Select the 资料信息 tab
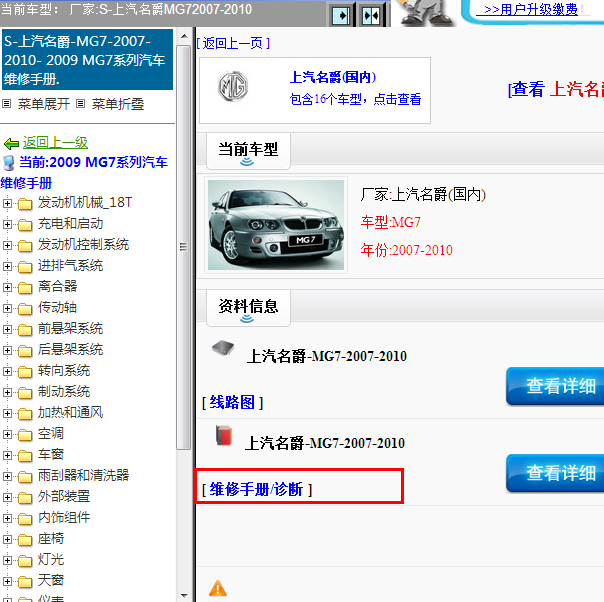 pos(248,308)
